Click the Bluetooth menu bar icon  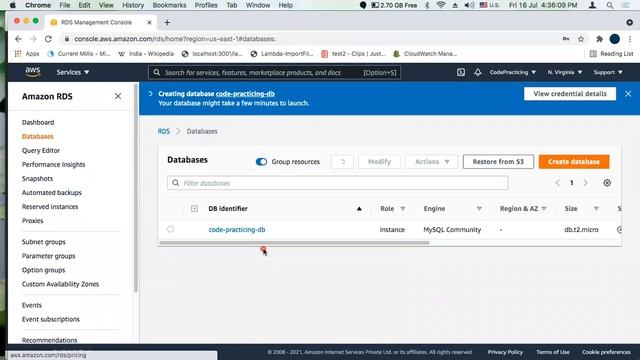[x=427, y=5]
